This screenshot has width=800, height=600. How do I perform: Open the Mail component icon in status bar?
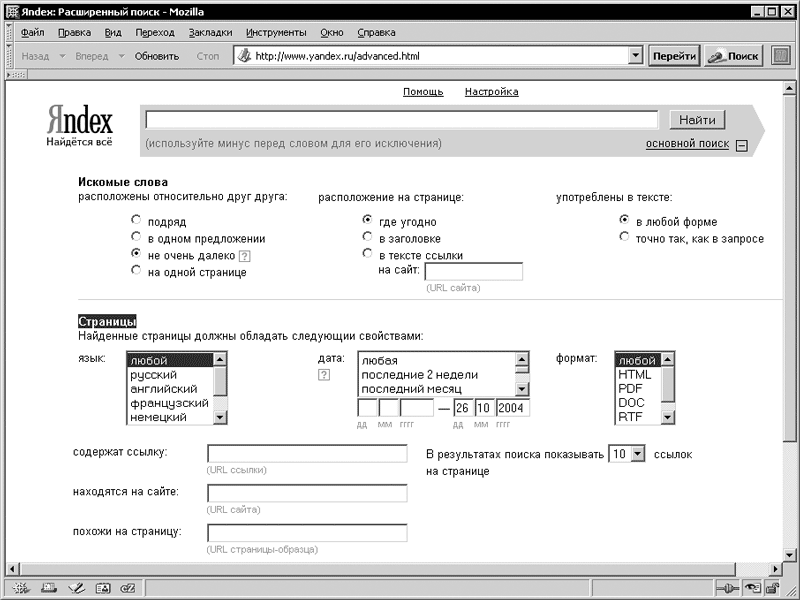pyautogui.click(x=48, y=588)
